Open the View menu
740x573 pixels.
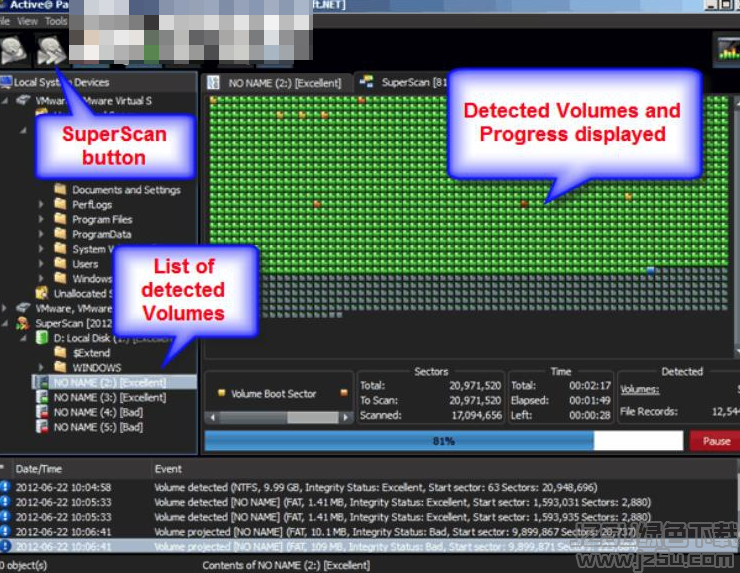pos(27,21)
